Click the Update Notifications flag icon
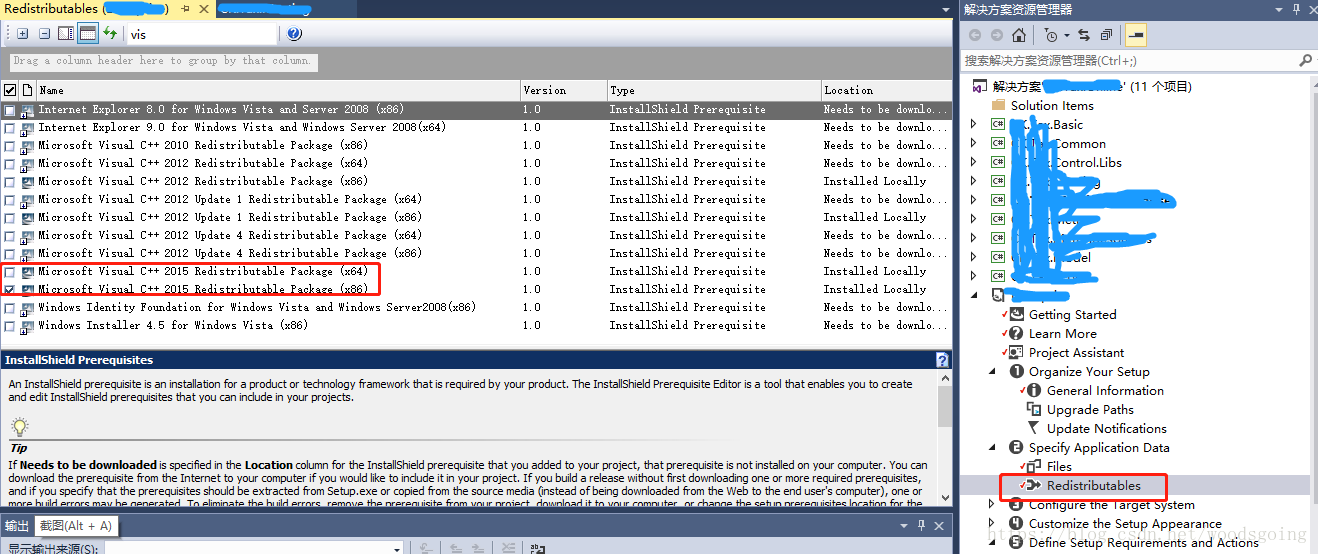Image resolution: width=1318 pixels, height=554 pixels. point(1035,428)
